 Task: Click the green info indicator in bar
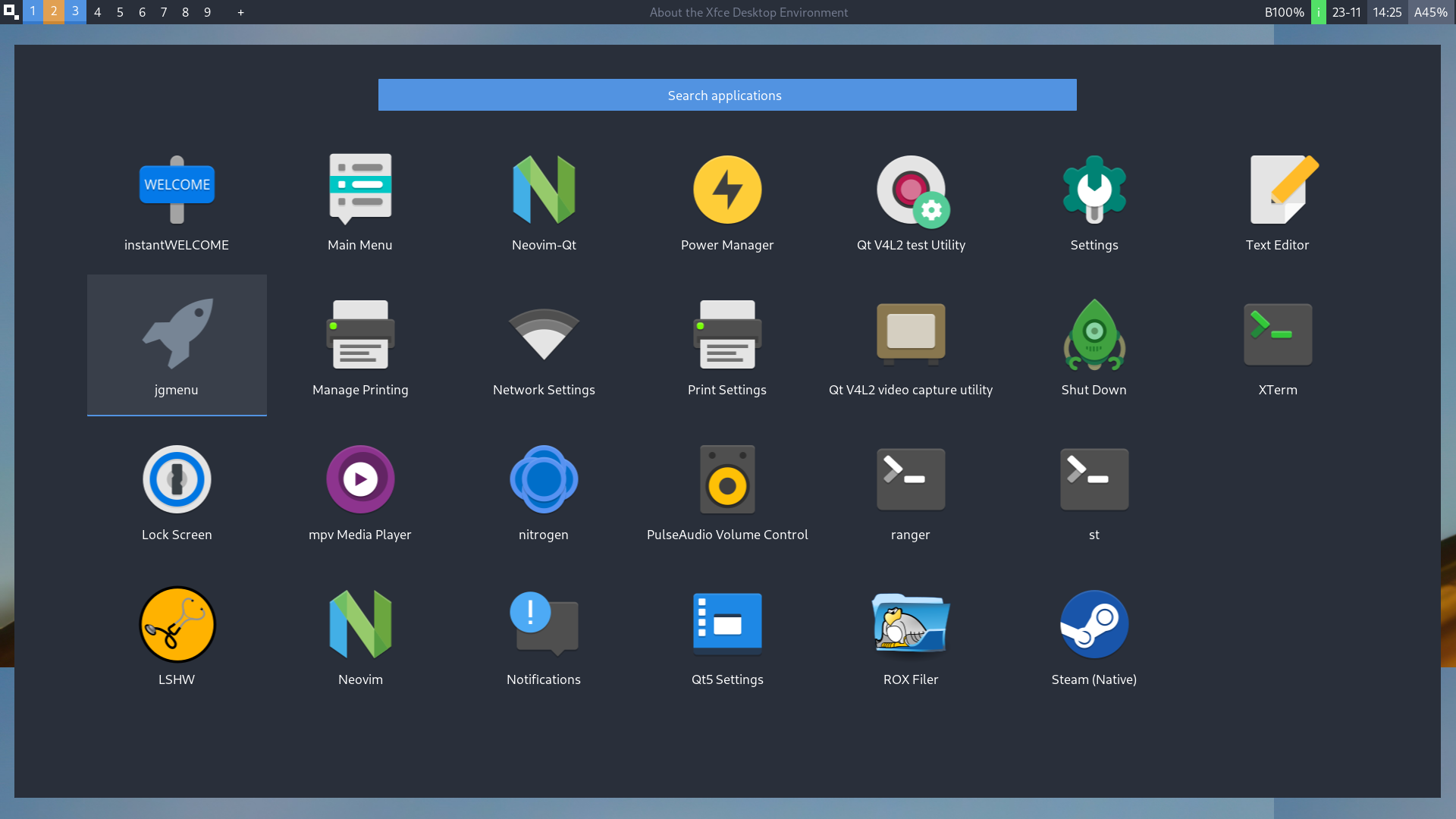[x=1318, y=12]
